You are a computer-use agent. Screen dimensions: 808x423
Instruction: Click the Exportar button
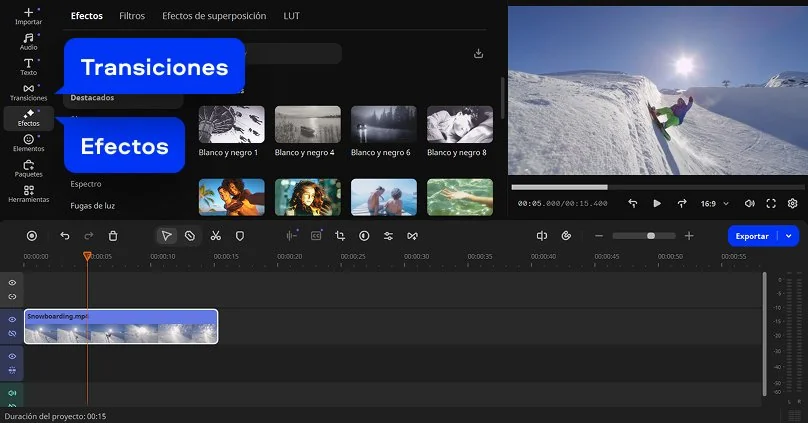(x=752, y=236)
